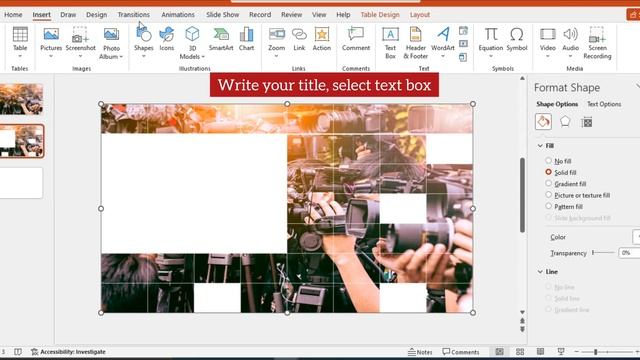The height and width of the screenshot is (360, 640).
Task: Insert a Comment
Action: click(x=356, y=39)
